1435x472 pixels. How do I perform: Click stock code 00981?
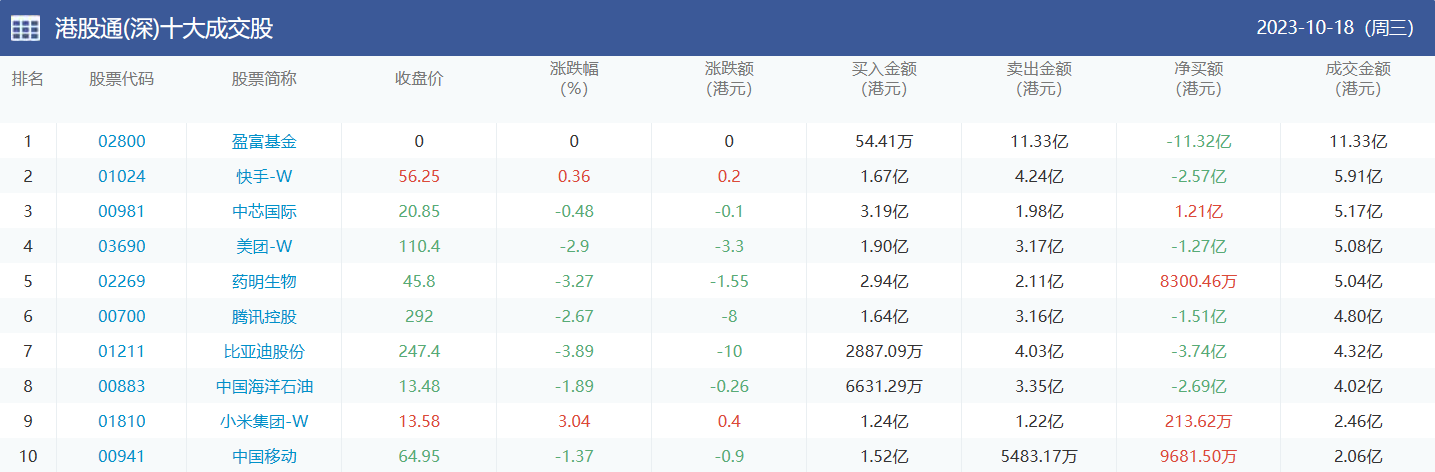point(122,212)
